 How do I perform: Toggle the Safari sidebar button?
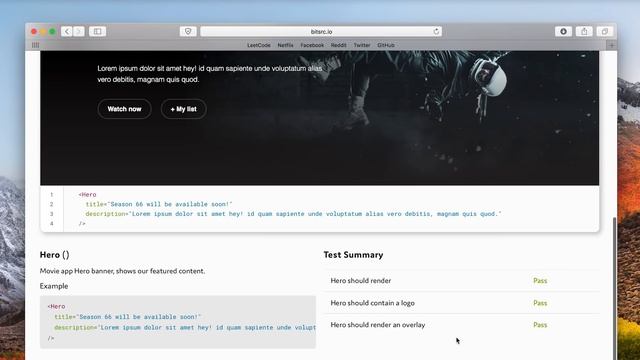click(x=98, y=31)
